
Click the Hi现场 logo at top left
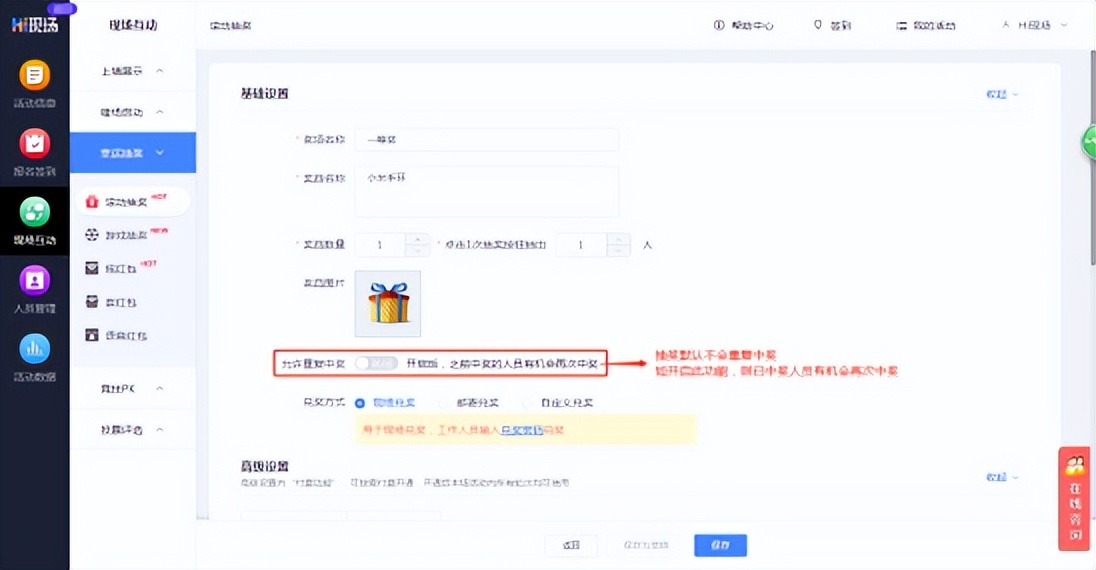[x=35, y=24]
